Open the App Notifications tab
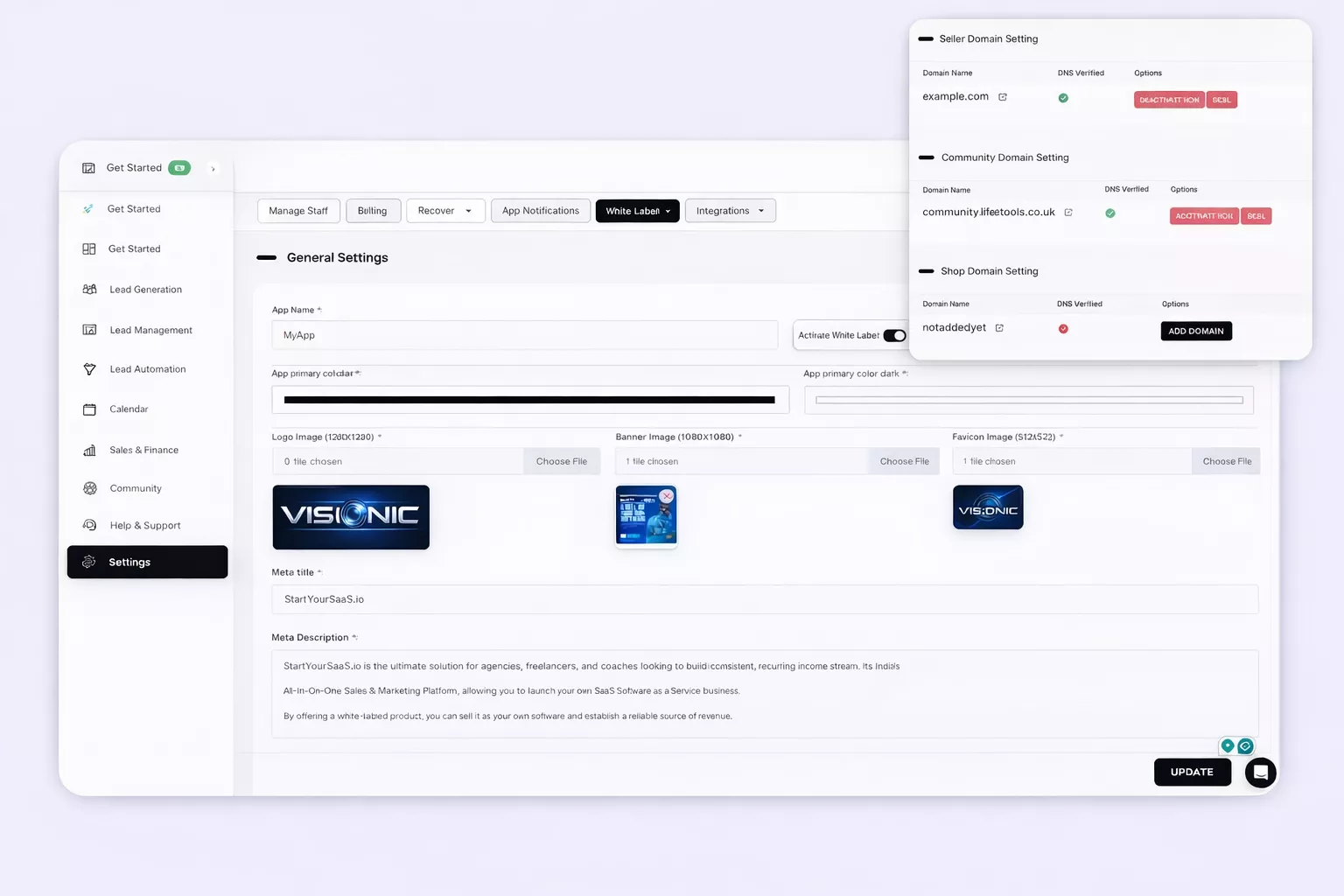 click(x=540, y=211)
